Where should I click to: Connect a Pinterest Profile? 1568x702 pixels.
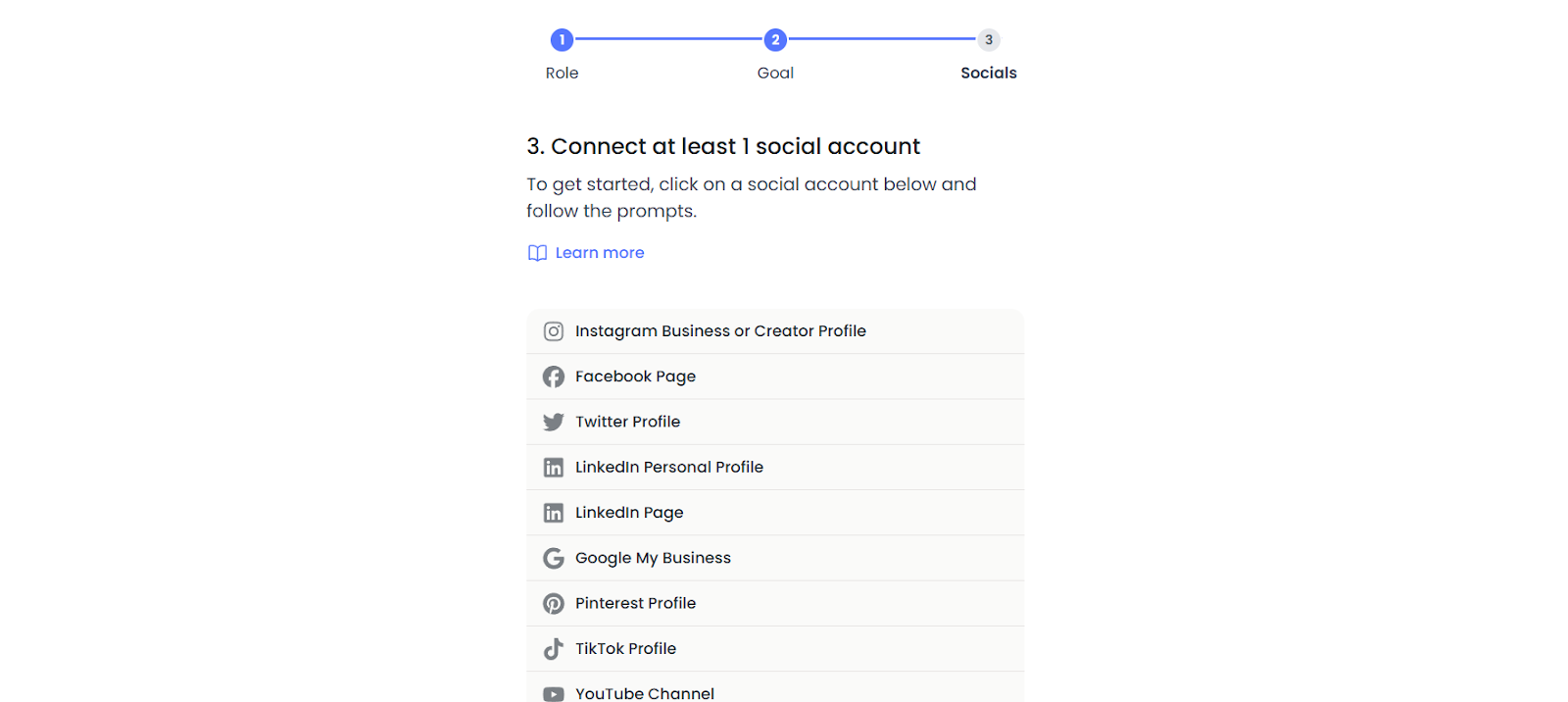pyautogui.click(x=775, y=603)
